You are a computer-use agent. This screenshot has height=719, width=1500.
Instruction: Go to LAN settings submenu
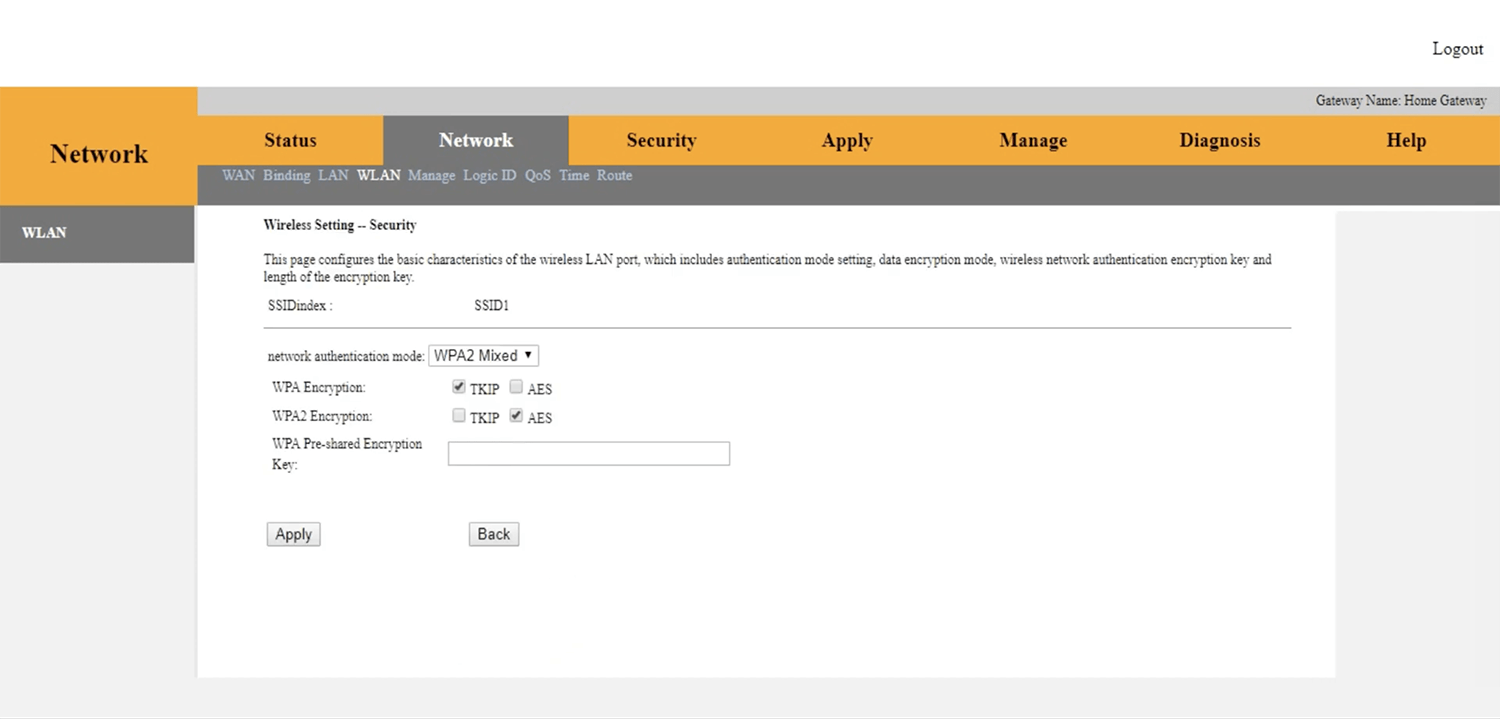click(x=333, y=176)
